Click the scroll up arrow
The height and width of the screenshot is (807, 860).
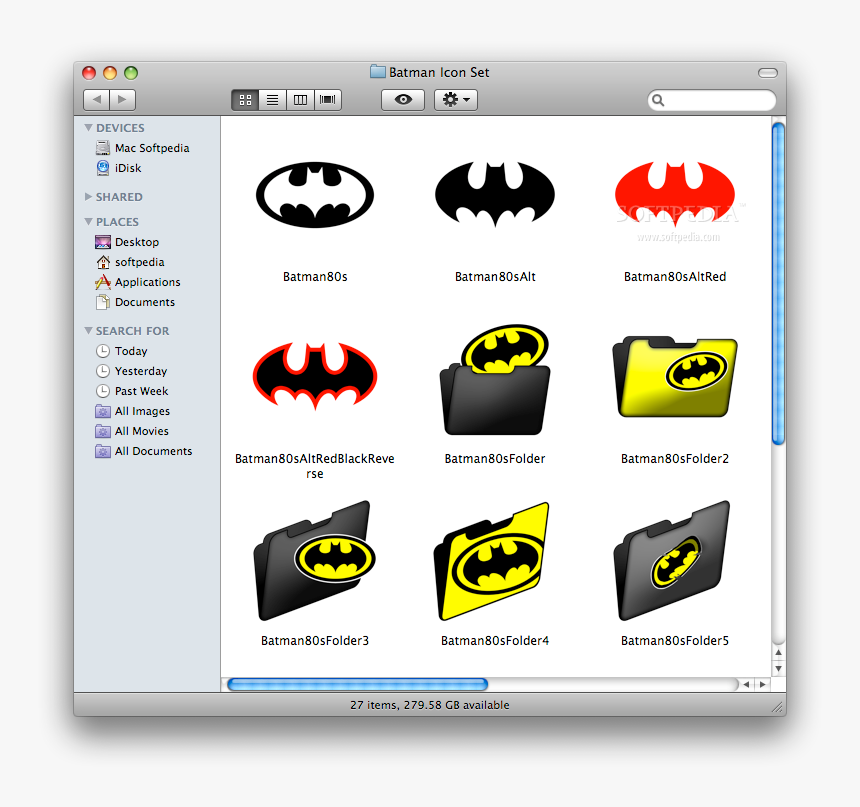pyautogui.click(x=778, y=653)
